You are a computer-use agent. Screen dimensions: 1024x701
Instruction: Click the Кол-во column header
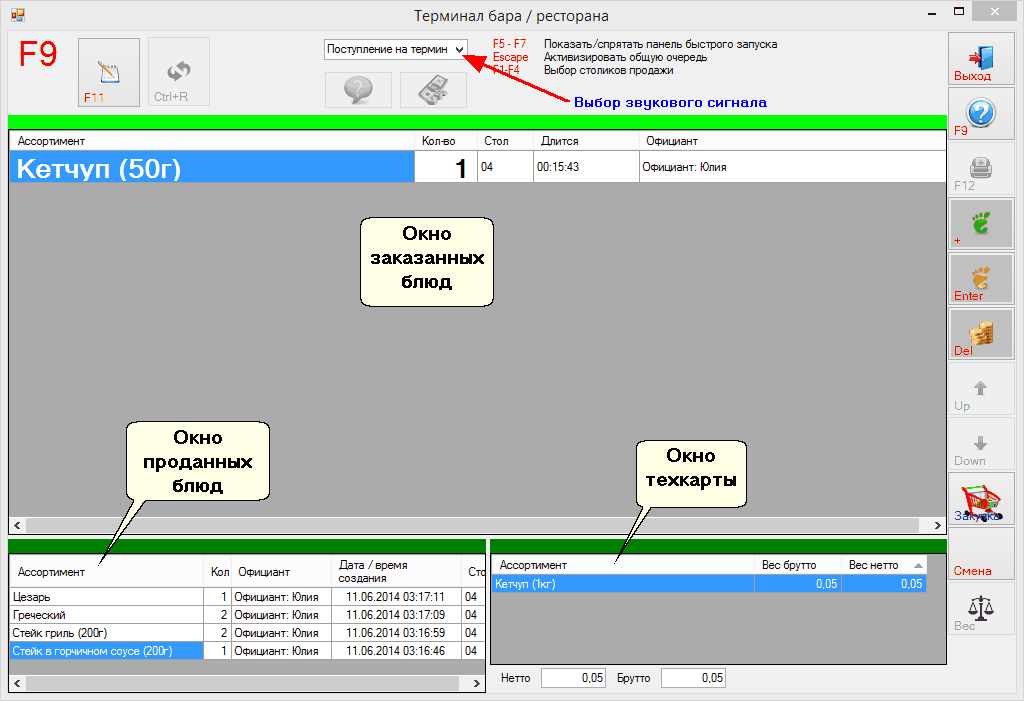[x=446, y=141]
